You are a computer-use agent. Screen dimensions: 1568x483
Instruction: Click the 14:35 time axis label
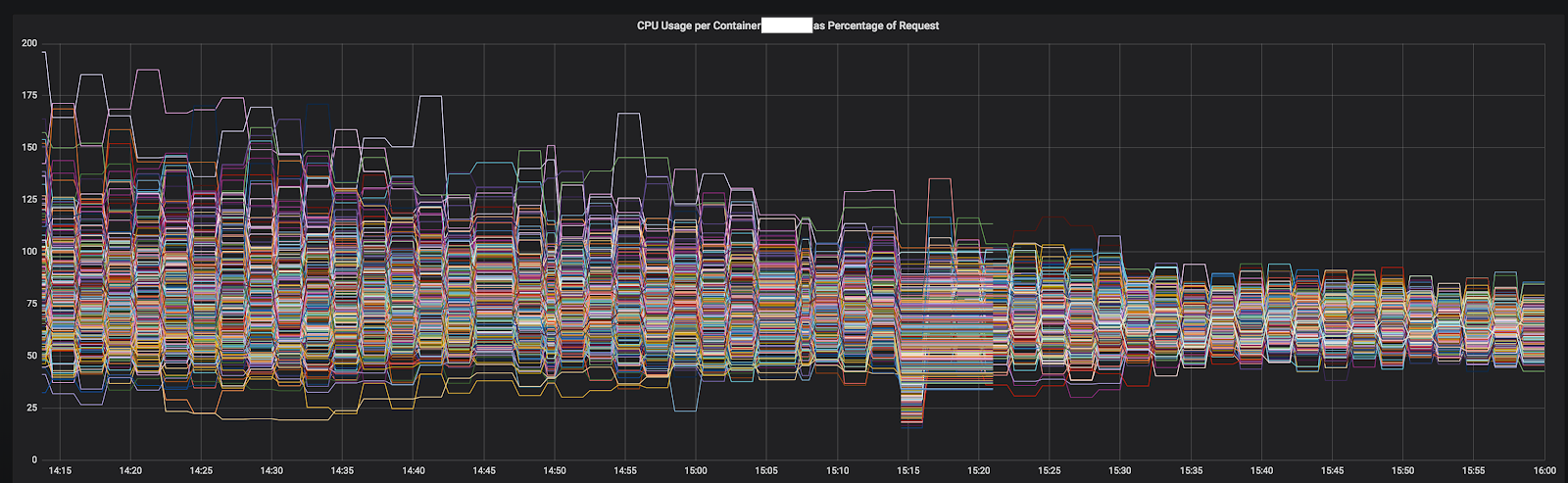[x=342, y=471]
